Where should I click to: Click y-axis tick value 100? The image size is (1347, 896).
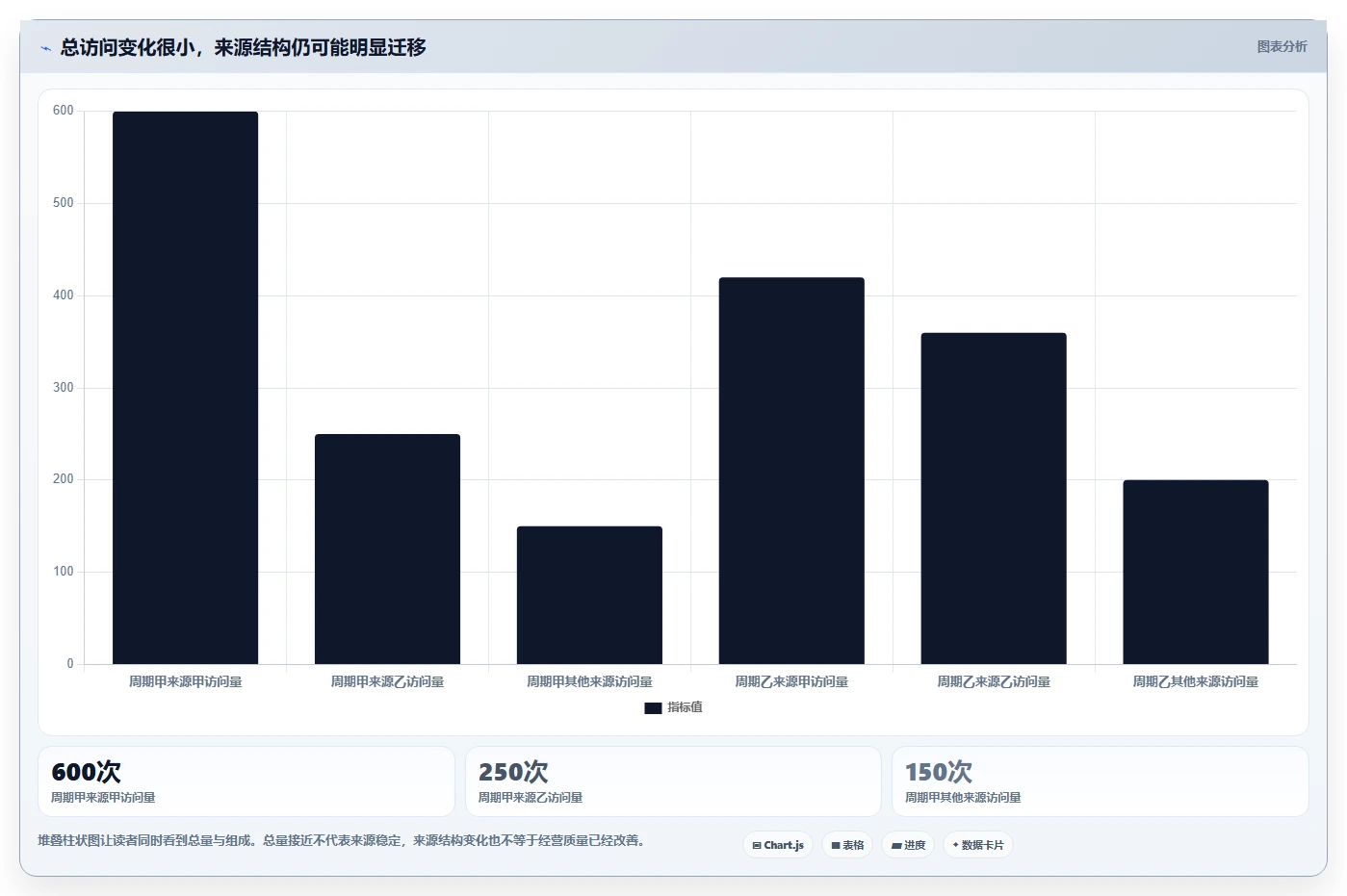[63, 572]
